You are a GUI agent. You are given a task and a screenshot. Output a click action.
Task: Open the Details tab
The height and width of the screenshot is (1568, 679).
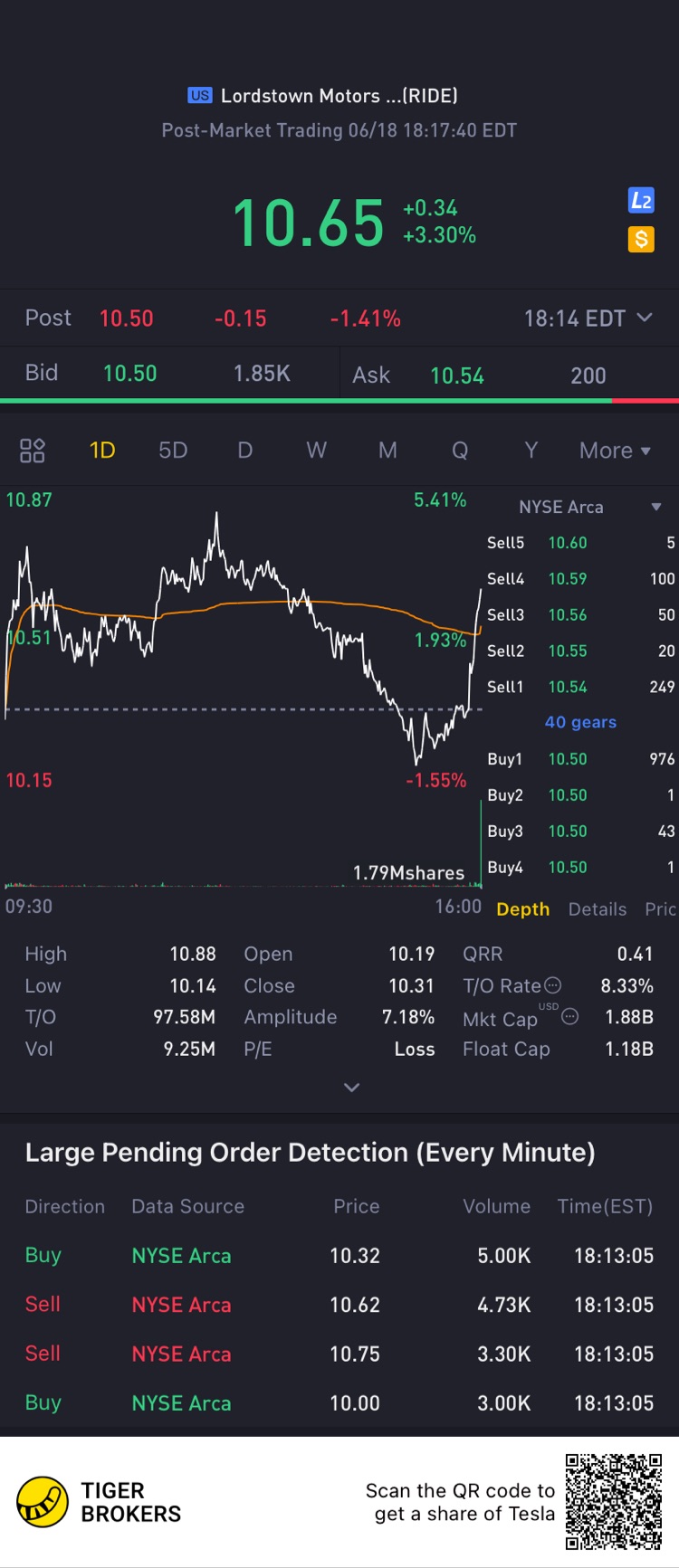(598, 909)
